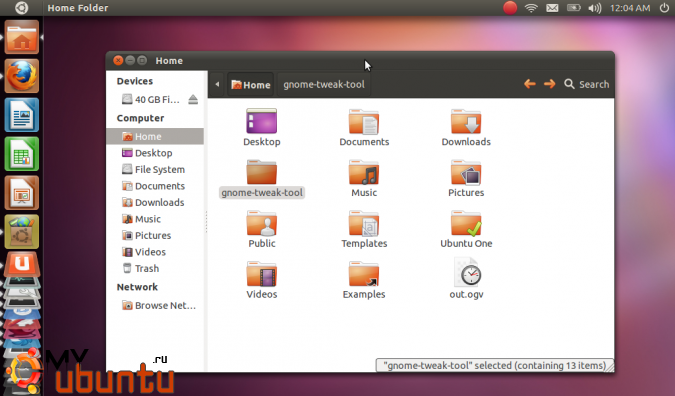Viewport: 675px width, 396px height.
Task: Open Ubuntu One from the launcher
Action: pyautogui.click(x=22, y=264)
